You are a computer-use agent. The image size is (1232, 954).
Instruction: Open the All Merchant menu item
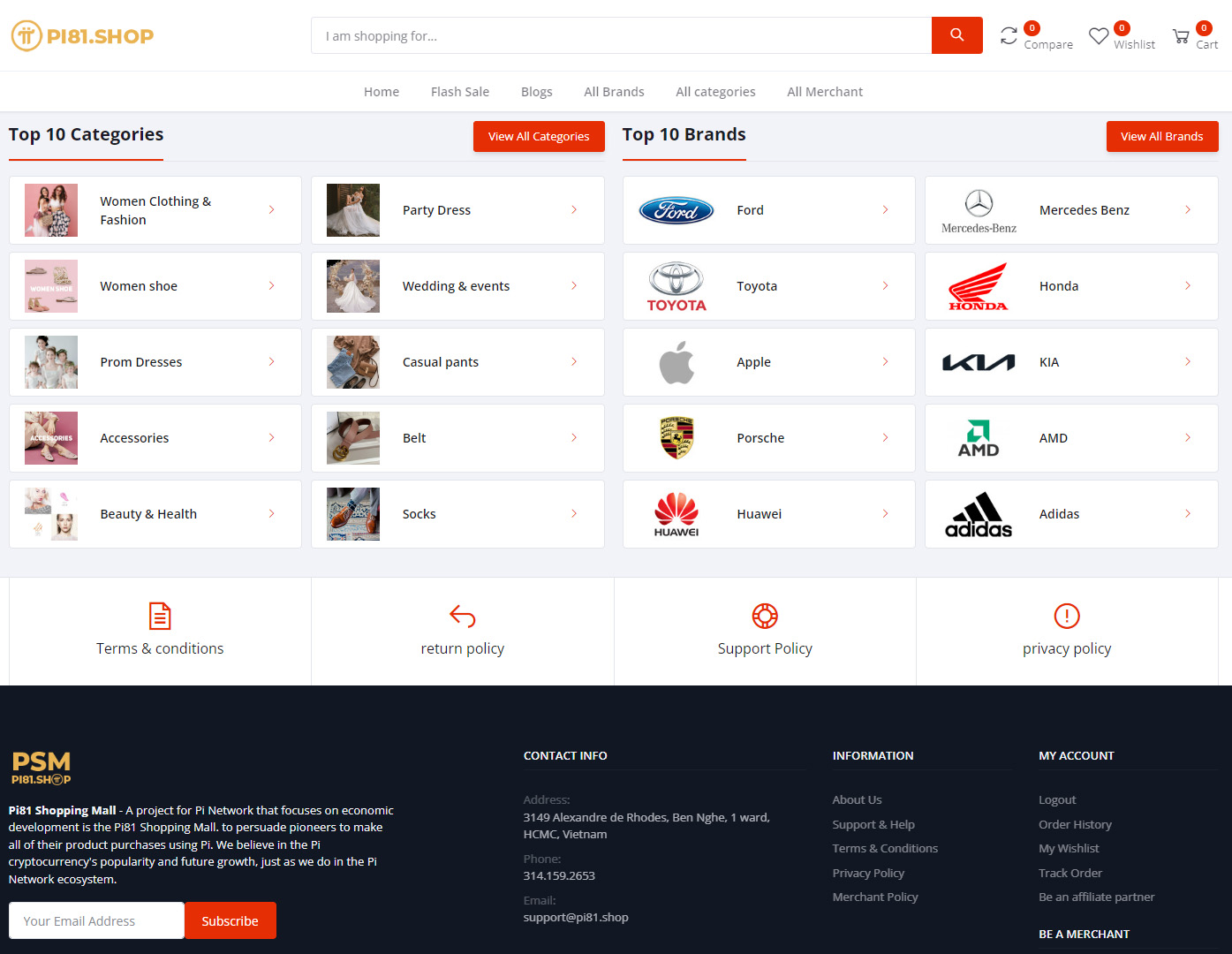[x=825, y=92]
